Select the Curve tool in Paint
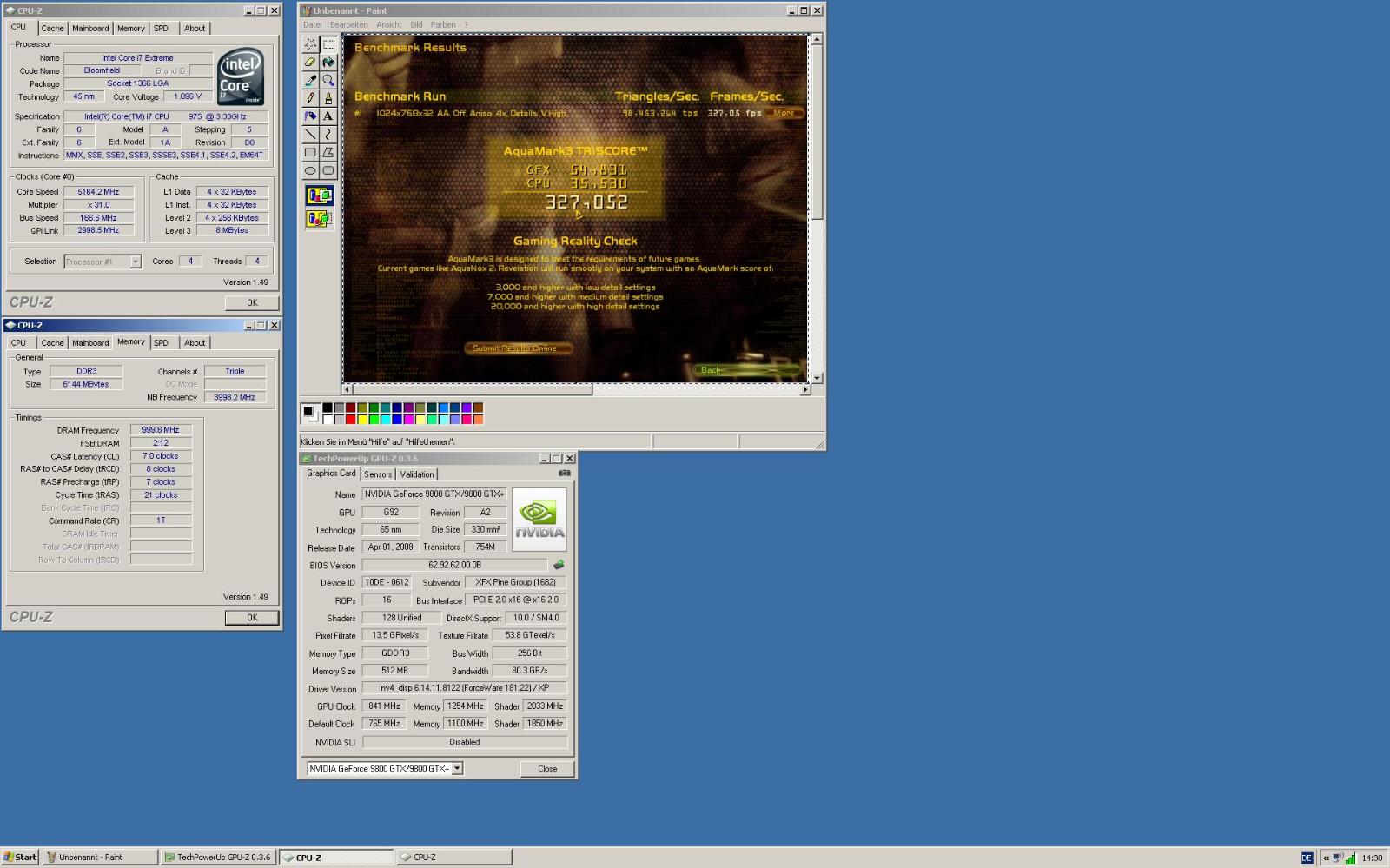 pos(328,135)
